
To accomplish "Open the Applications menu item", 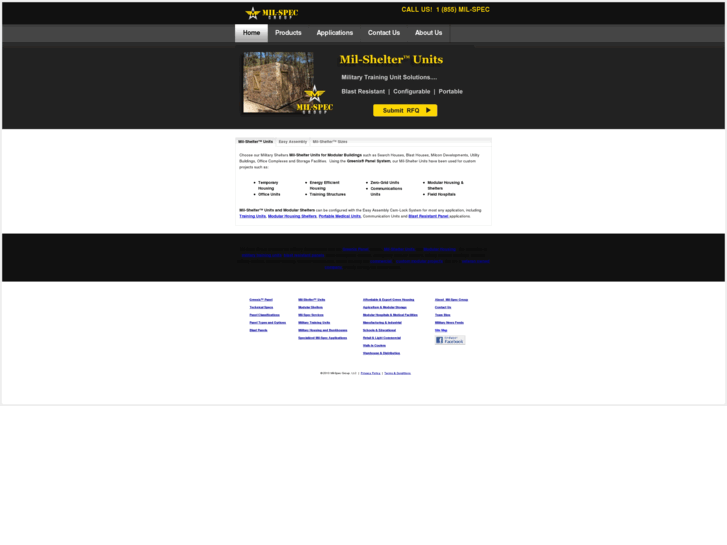I will click(335, 33).
